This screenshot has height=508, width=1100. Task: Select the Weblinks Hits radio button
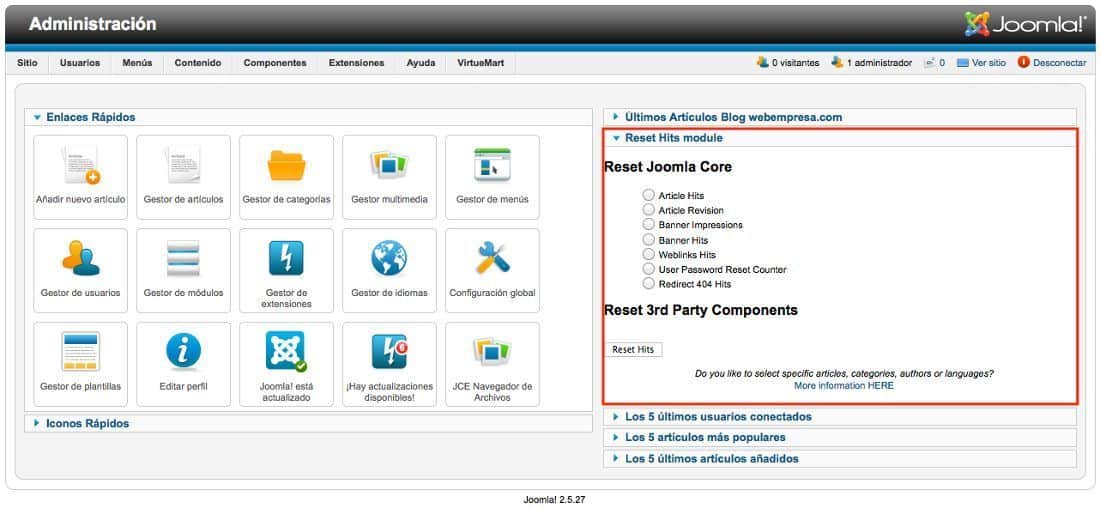pyautogui.click(x=648, y=255)
